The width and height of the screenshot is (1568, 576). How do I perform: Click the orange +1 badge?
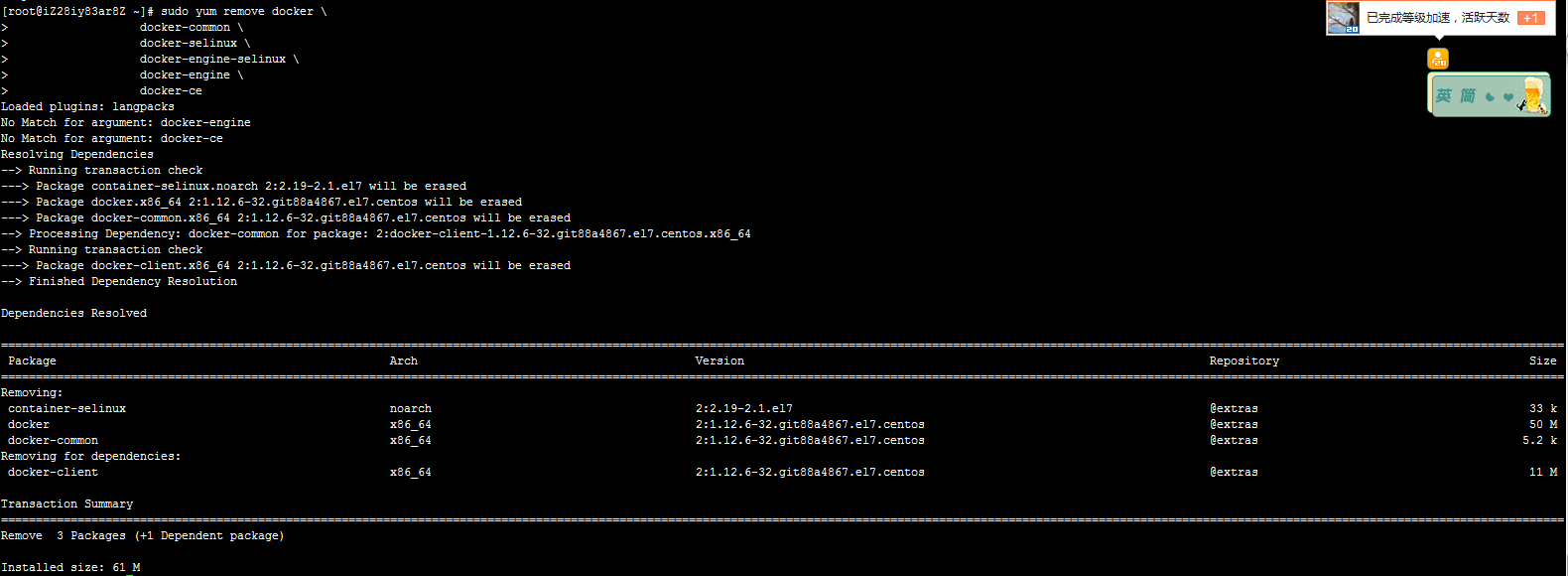click(1530, 18)
